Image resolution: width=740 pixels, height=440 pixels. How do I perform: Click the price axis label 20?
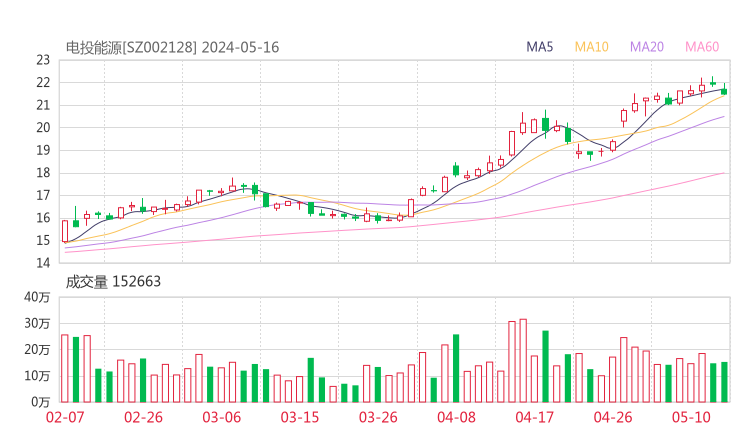pos(43,127)
